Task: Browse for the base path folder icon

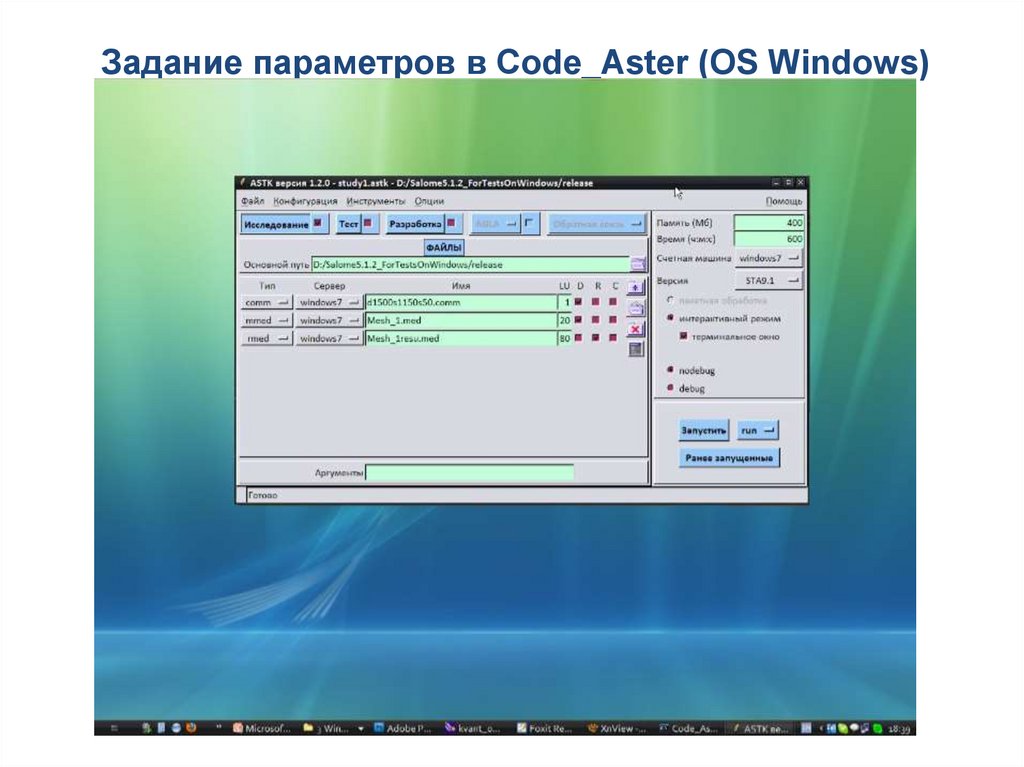Action: tap(638, 265)
